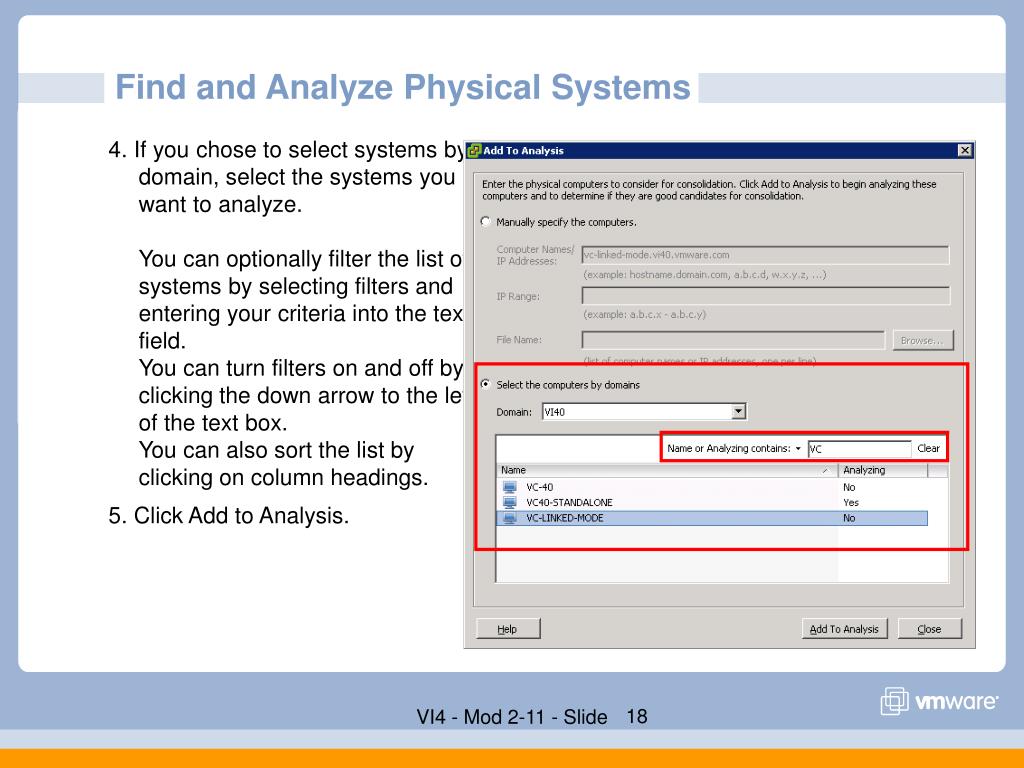Viewport: 1024px width, 768px height.
Task: Select 'Manually specify the computers' radio button
Action: tap(485, 222)
